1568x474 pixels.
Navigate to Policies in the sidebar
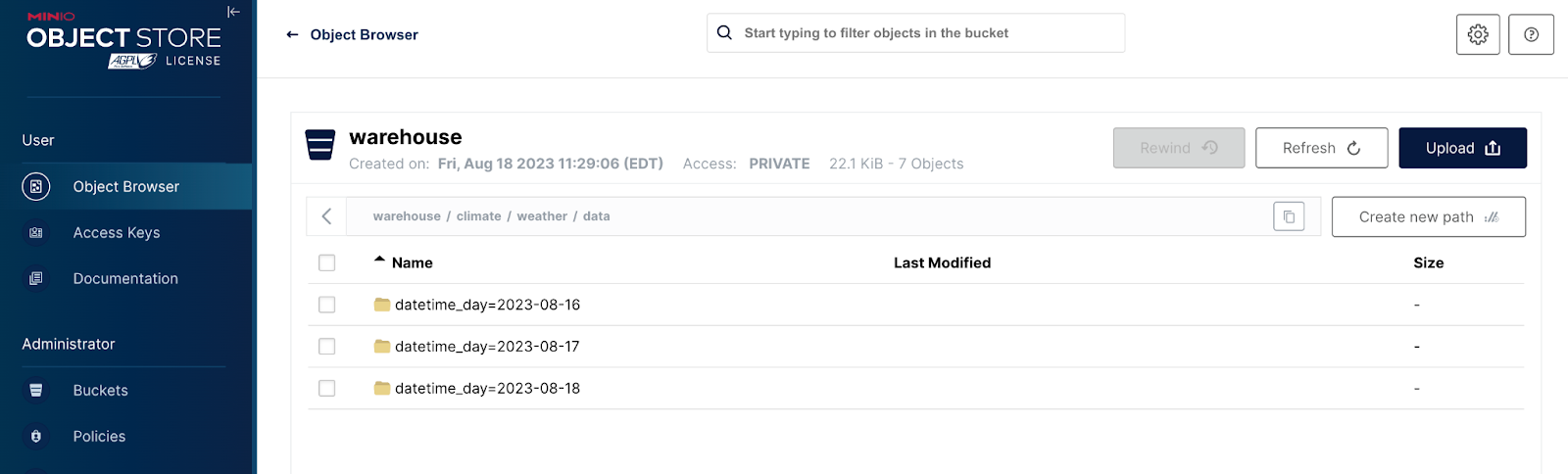99,437
